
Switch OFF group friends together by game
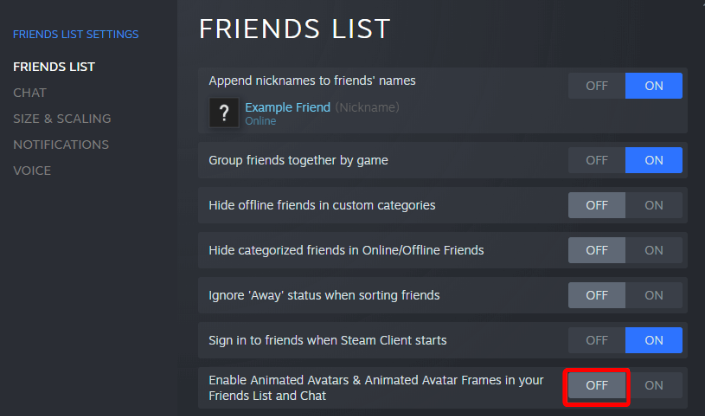[x=597, y=160]
